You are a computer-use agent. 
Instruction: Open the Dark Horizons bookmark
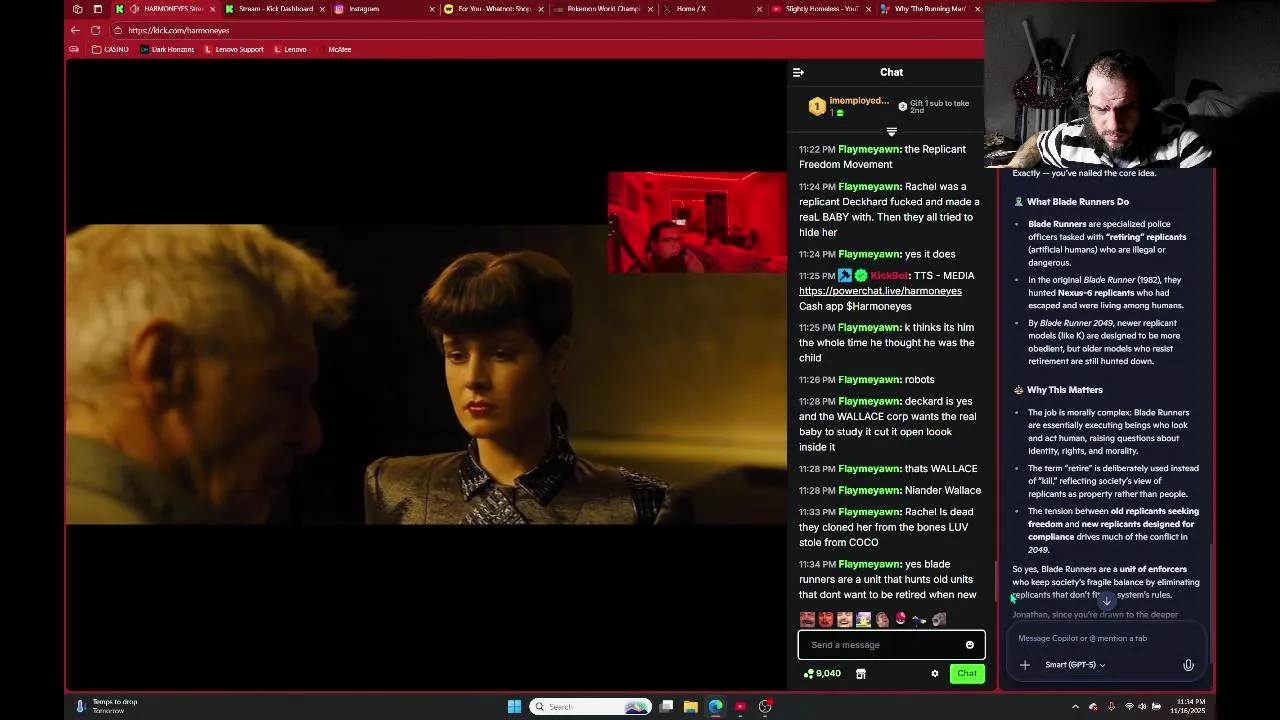point(167,49)
